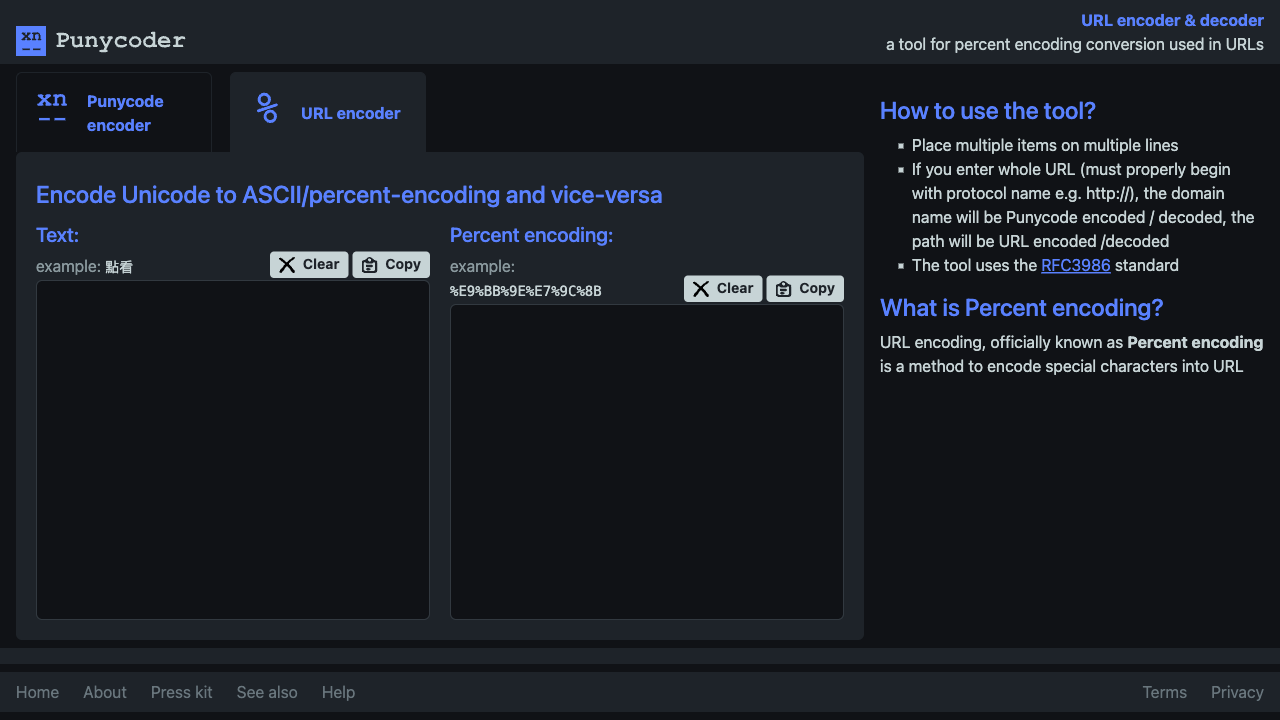This screenshot has height=720, width=1280.
Task: Click the 'URL encoder & decoder' heading
Action: click(x=1172, y=20)
